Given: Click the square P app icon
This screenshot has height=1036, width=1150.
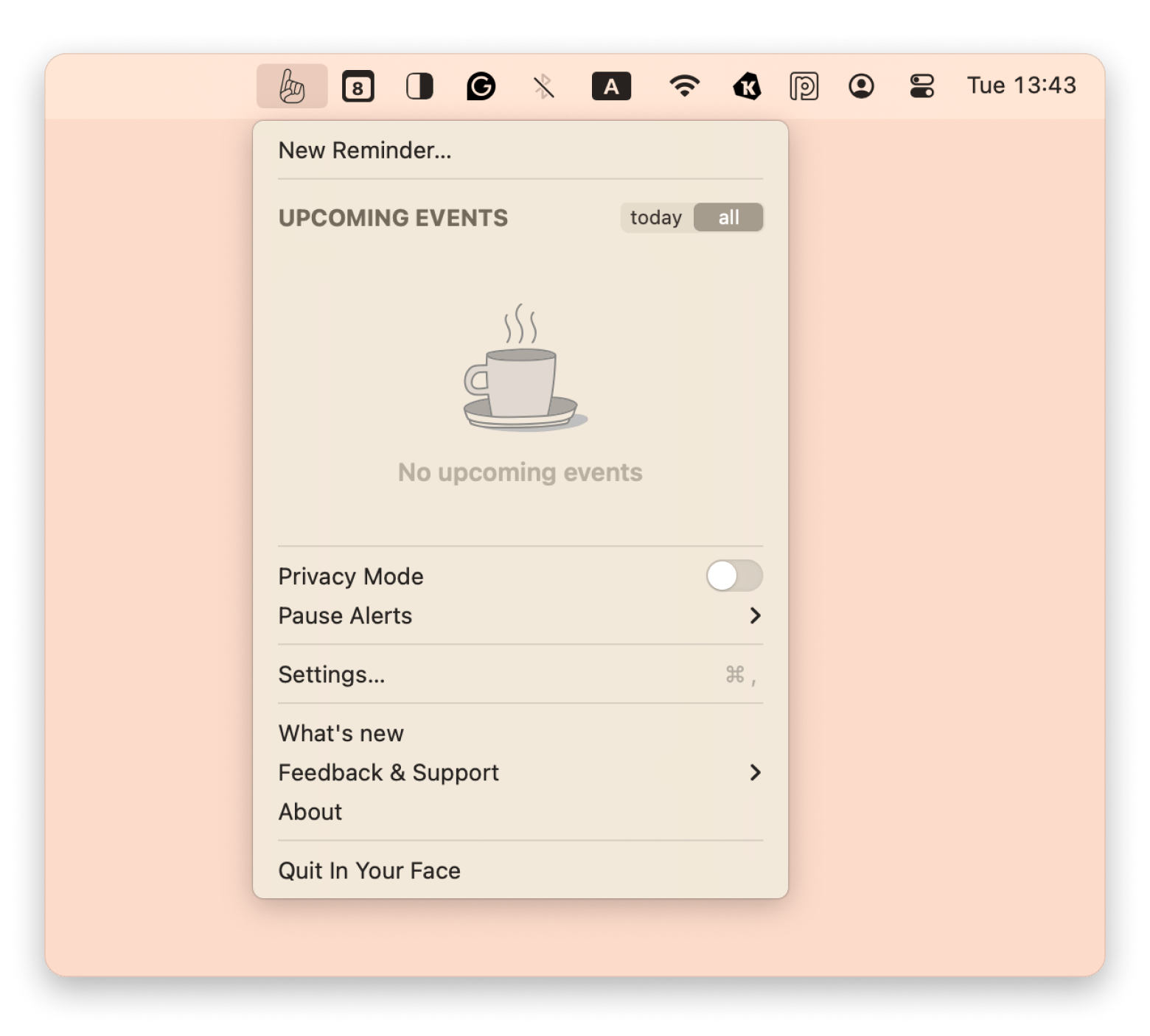Looking at the screenshot, I should [x=804, y=87].
